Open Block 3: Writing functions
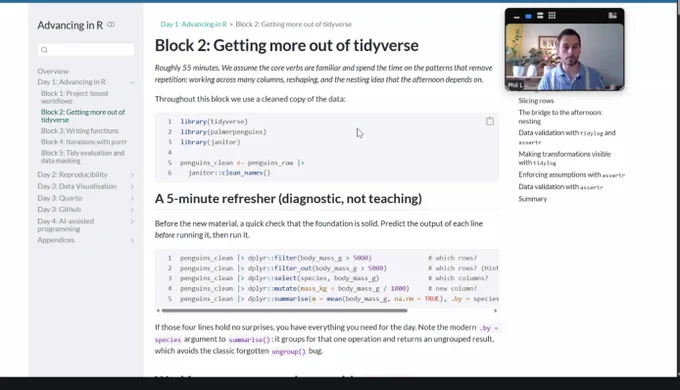Image resolution: width=680 pixels, height=390 pixels. (x=79, y=131)
